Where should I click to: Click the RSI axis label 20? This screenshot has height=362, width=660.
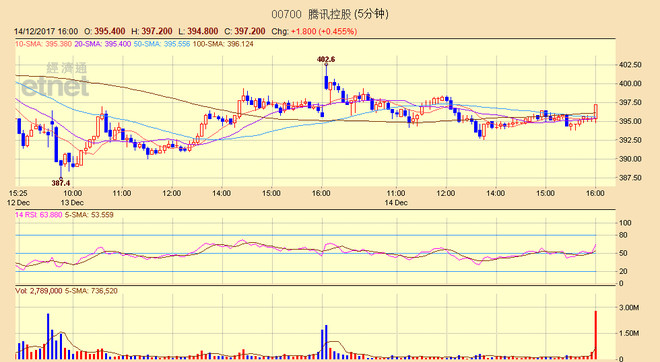(x=623, y=272)
